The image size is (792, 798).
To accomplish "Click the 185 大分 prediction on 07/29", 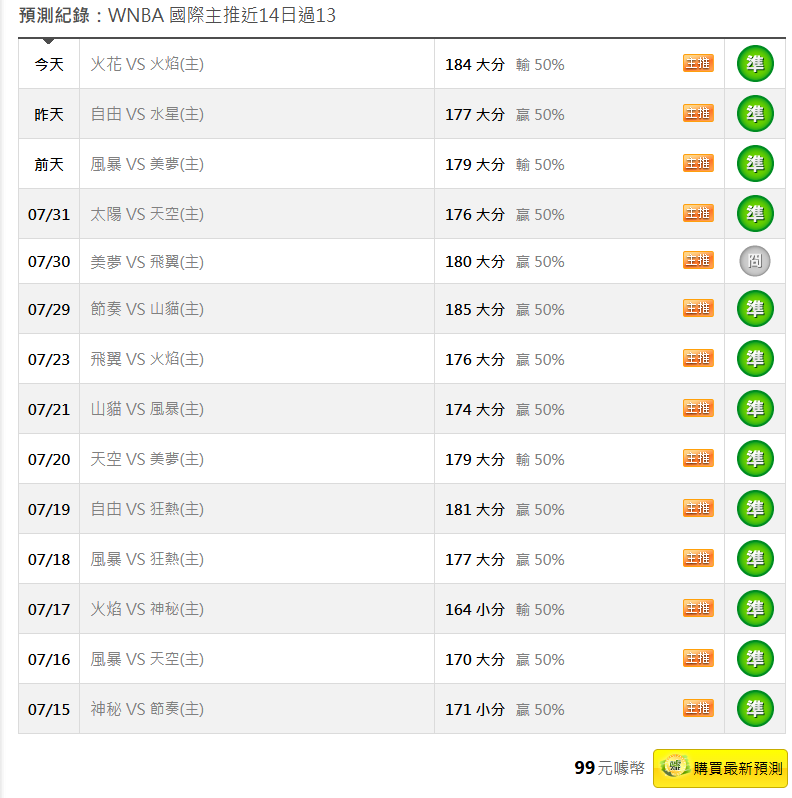I will (474, 309).
